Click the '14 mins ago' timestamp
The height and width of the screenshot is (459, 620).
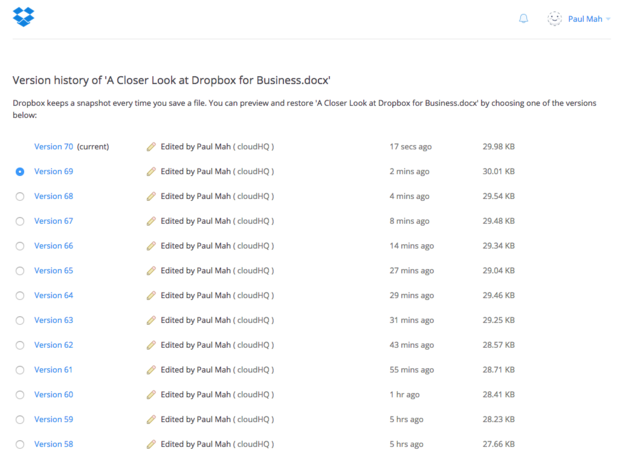pos(412,246)
